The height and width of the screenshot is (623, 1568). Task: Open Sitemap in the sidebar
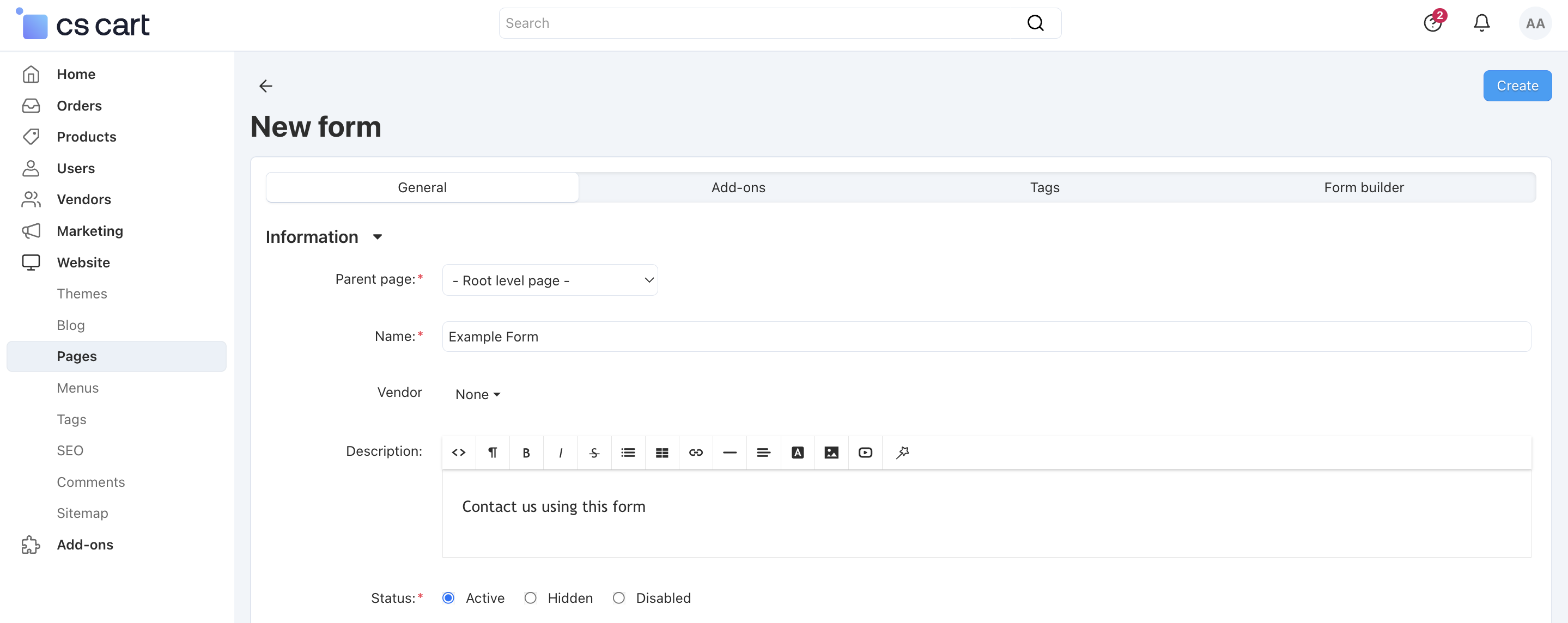(82, 514)
